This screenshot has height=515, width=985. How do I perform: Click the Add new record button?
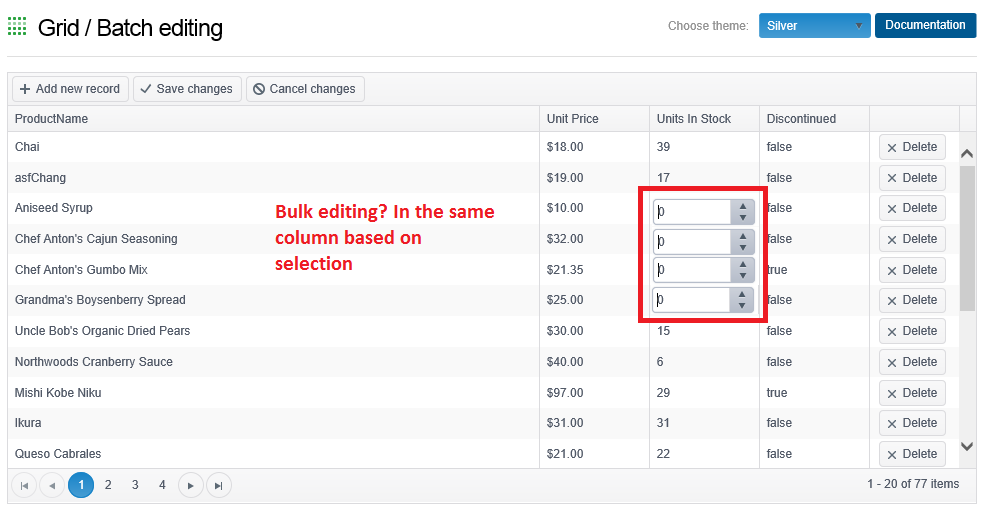(70, 89)
